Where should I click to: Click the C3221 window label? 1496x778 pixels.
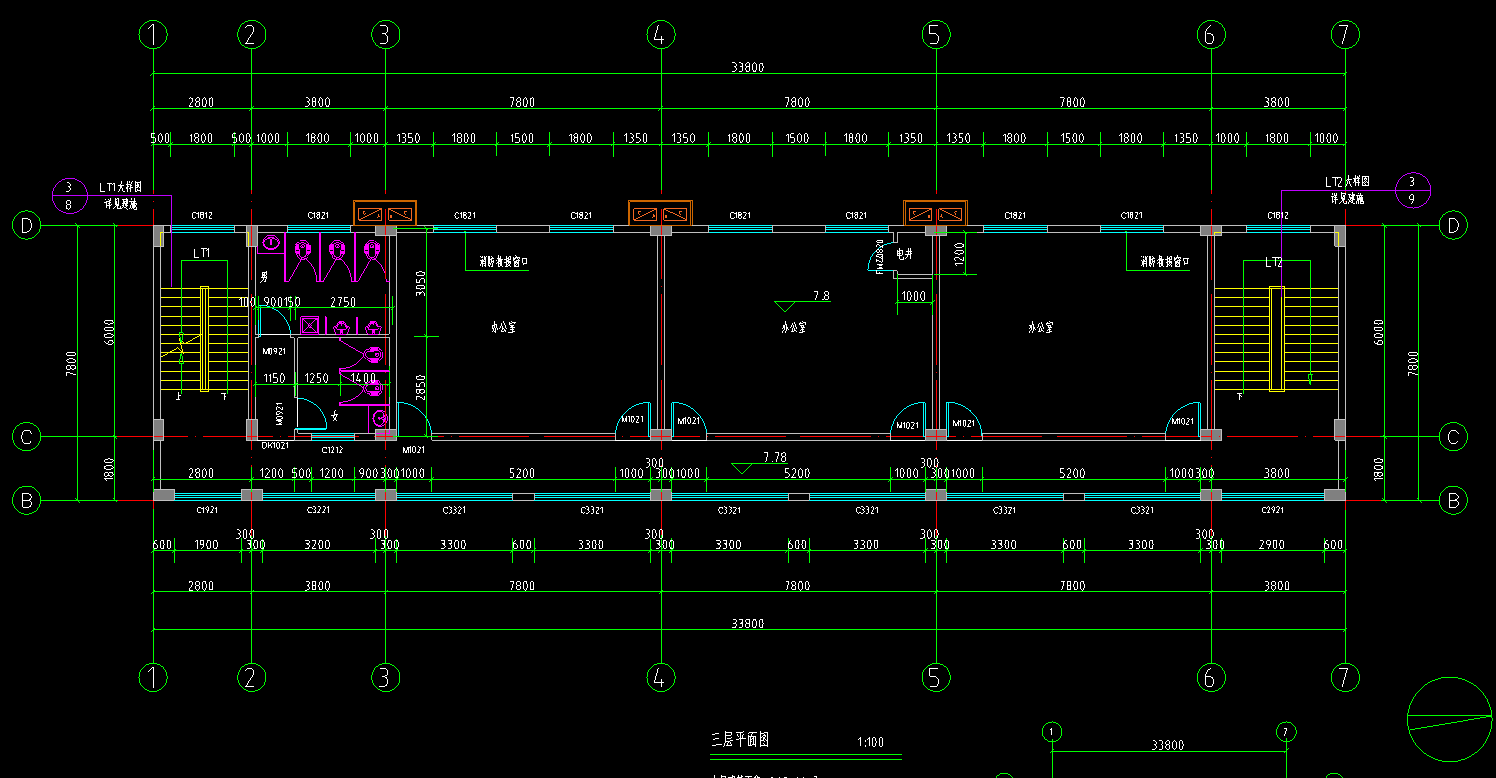(x=317, y=510)
